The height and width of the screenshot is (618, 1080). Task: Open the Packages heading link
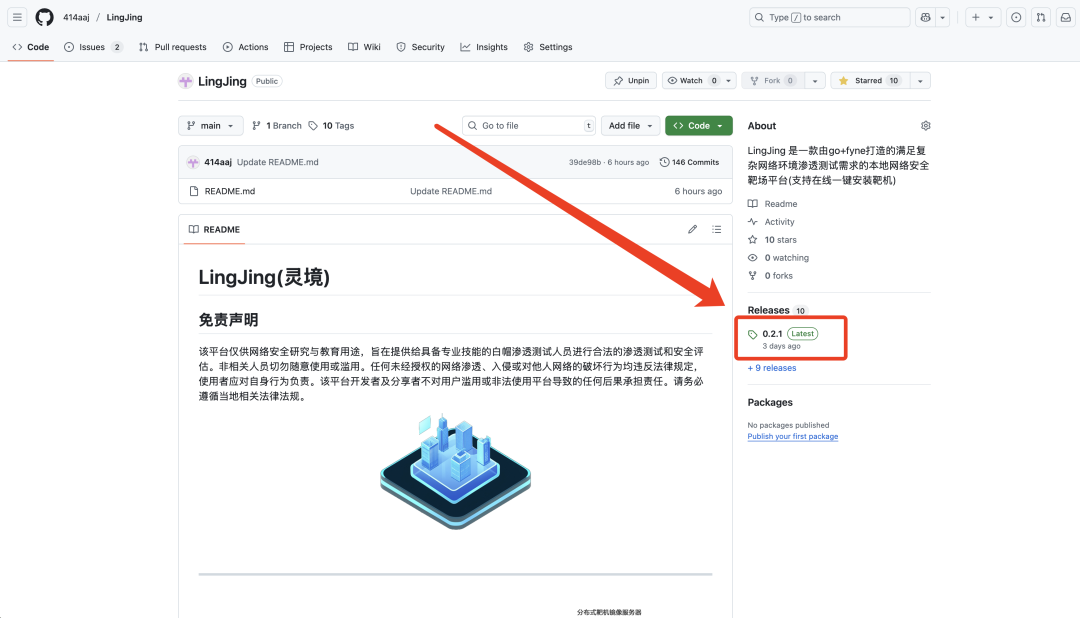770,402
